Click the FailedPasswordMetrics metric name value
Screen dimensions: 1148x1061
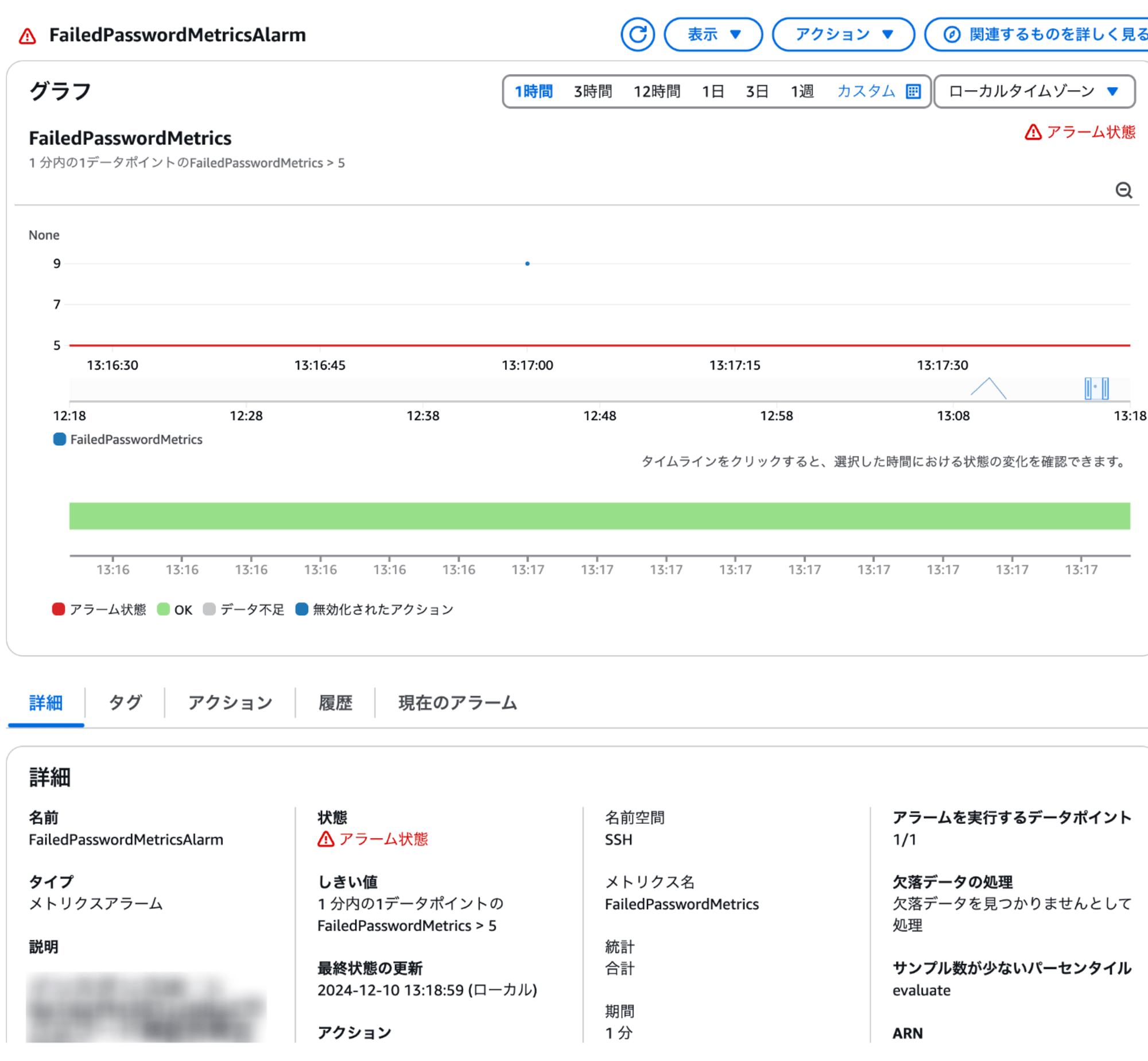click(681, 904)
